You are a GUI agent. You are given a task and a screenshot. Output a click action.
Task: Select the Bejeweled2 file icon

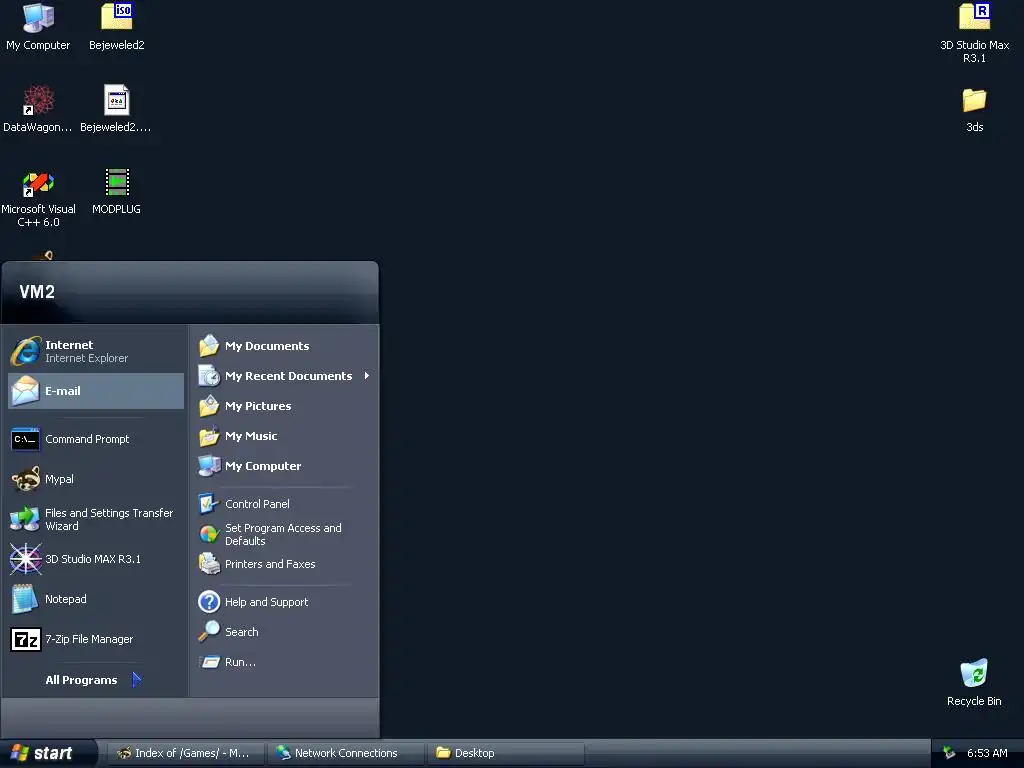116,108
